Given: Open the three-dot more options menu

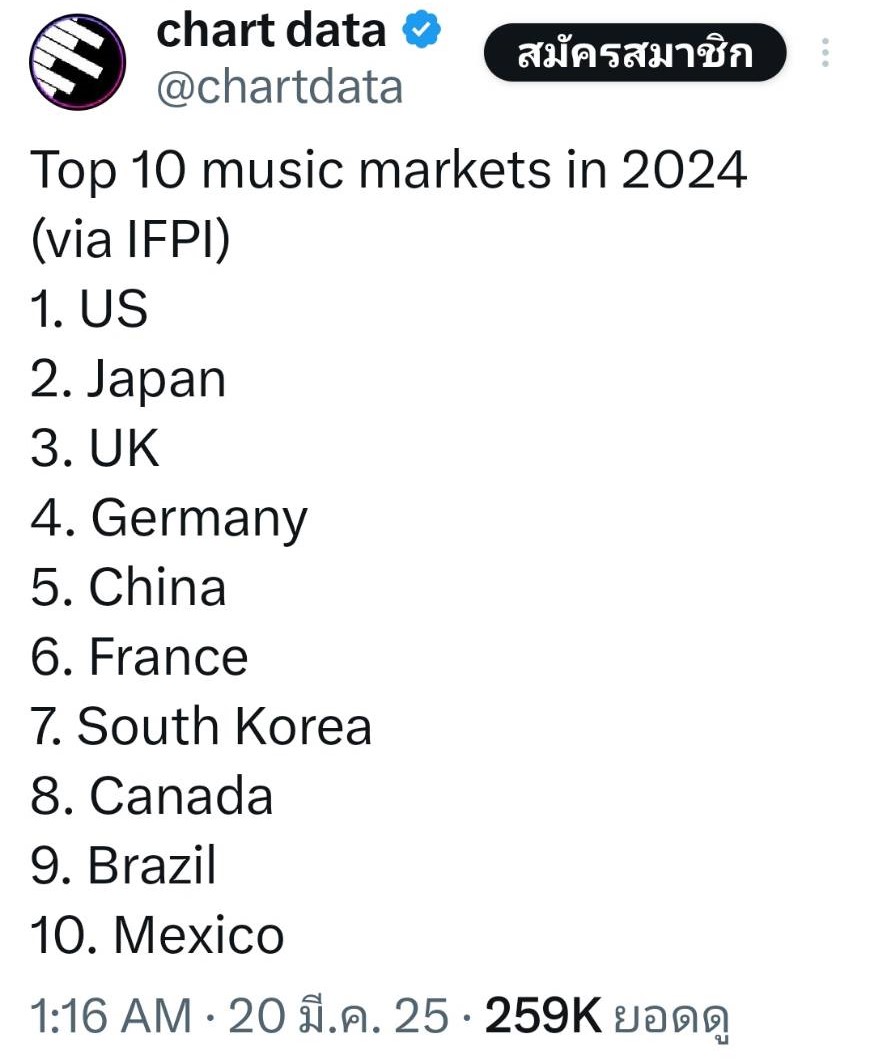Looking at the screenshot, I should coord(826,53).
